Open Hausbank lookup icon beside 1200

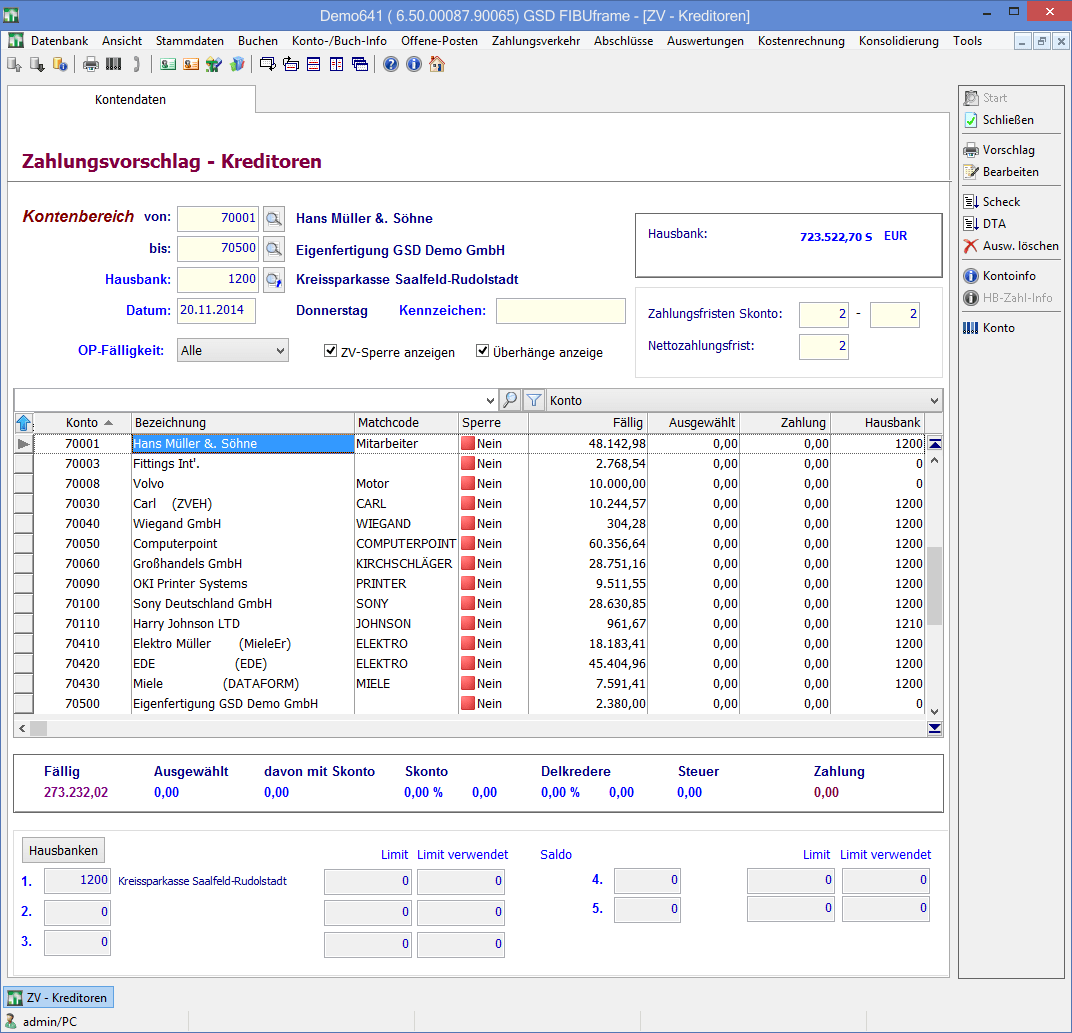pos(273,280)
